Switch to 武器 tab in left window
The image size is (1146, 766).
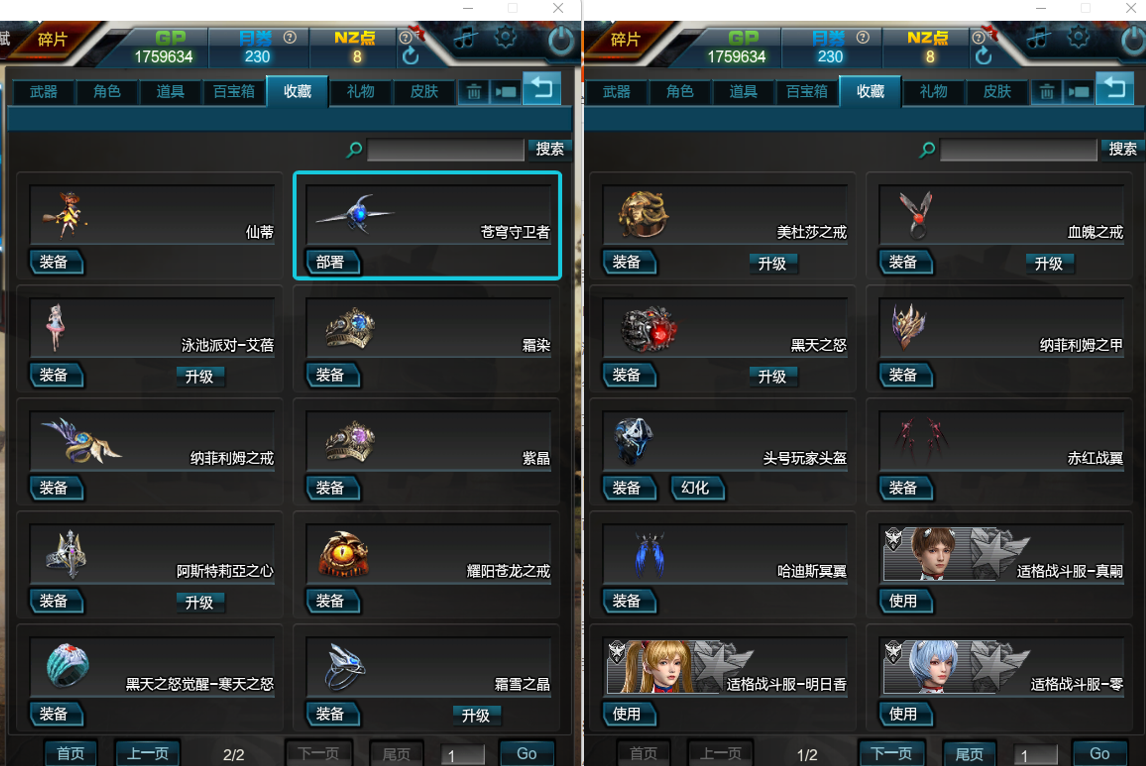point(44,92)
